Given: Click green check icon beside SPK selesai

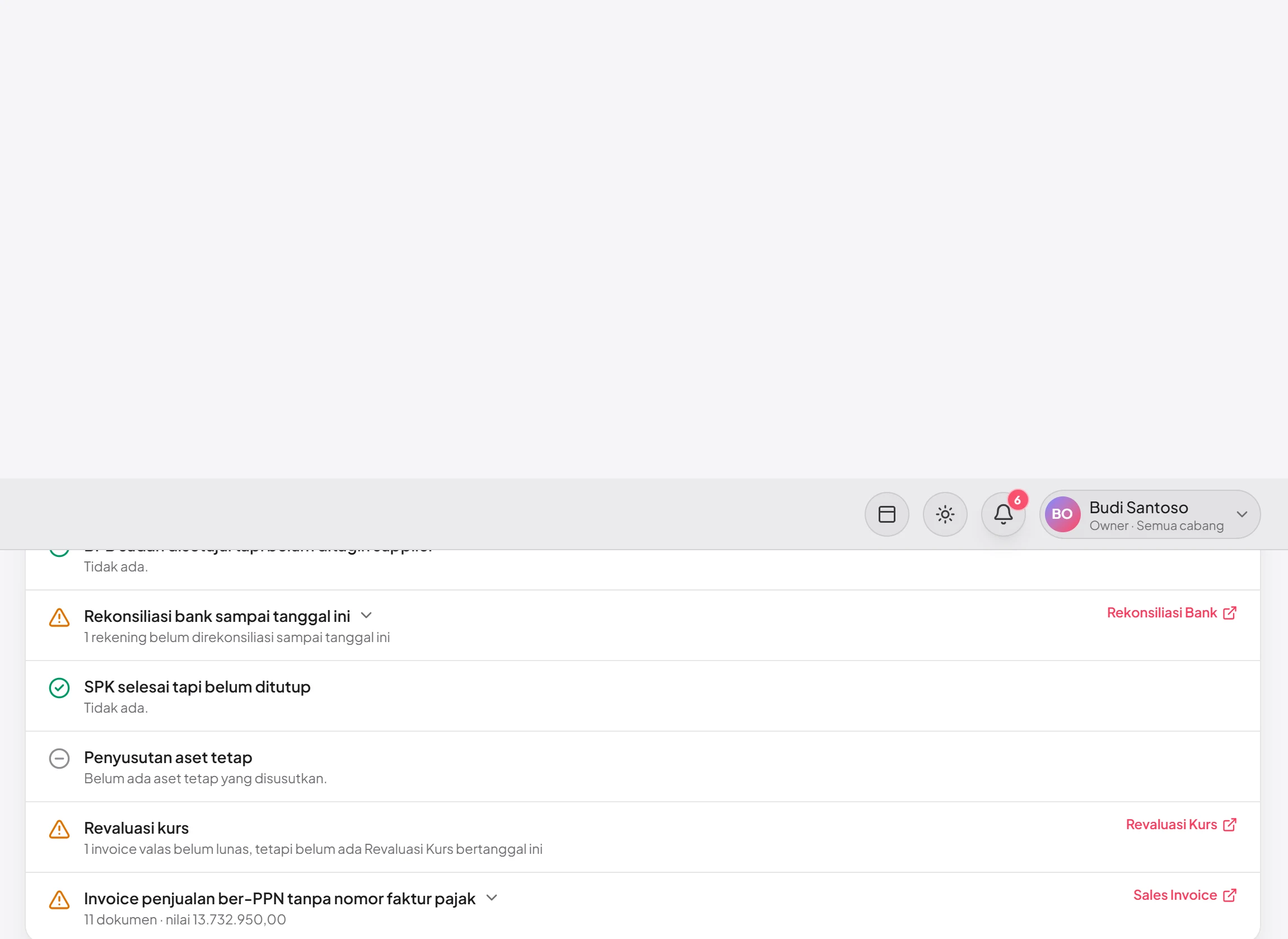Looking at the screenshot, I should 59,689.
